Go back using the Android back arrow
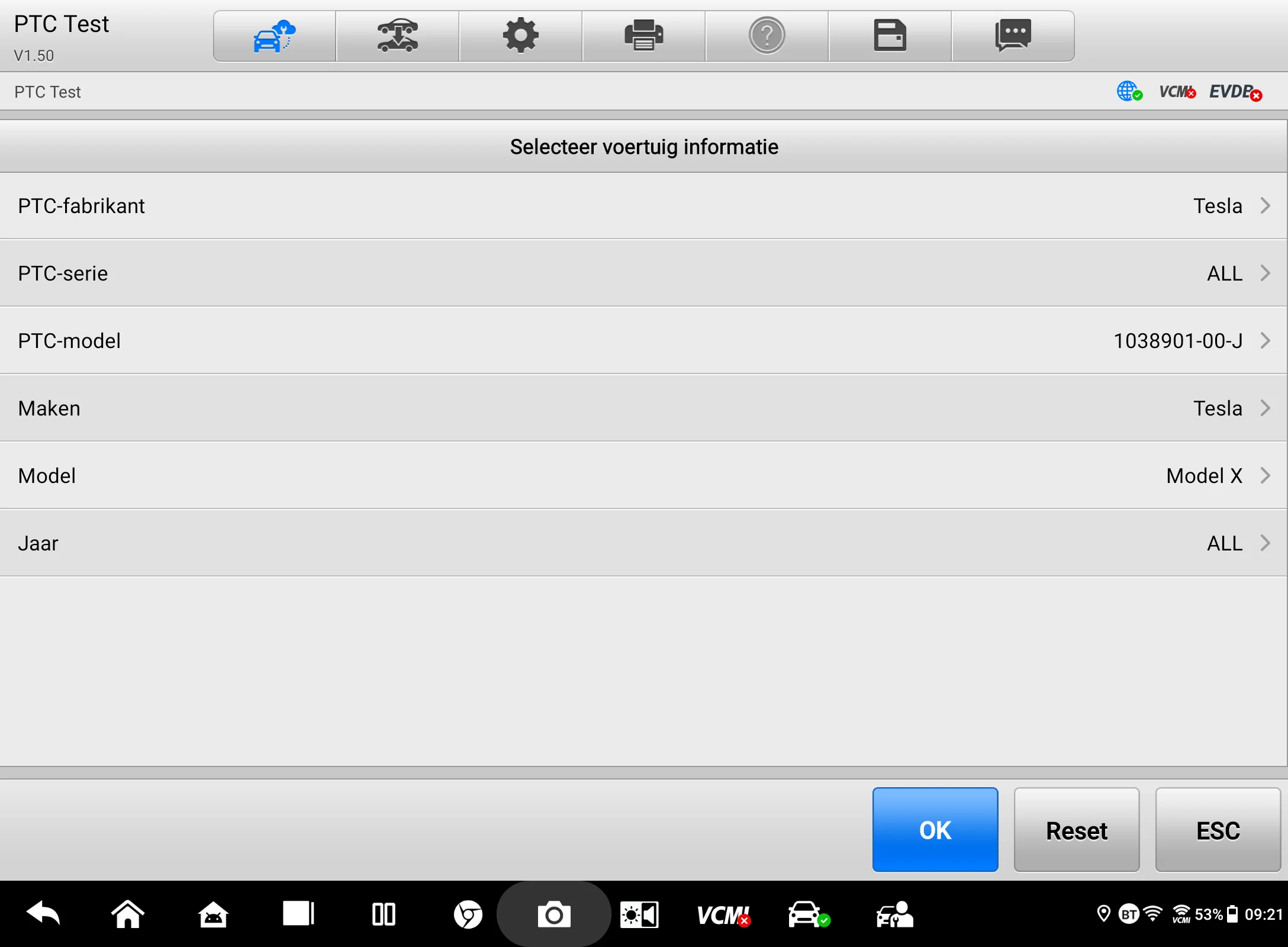This screenshot has width=1288, height=947. 43,914
